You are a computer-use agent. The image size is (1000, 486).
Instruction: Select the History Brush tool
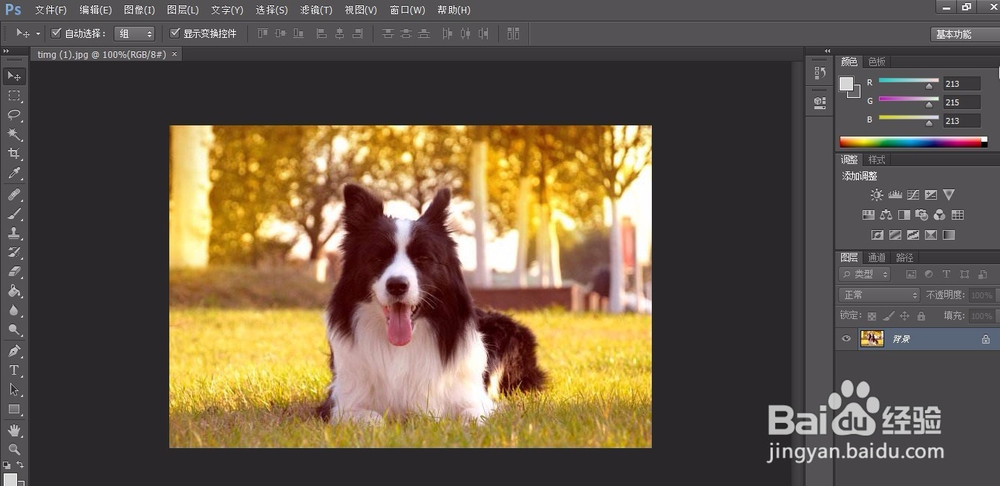pos(14,252)
